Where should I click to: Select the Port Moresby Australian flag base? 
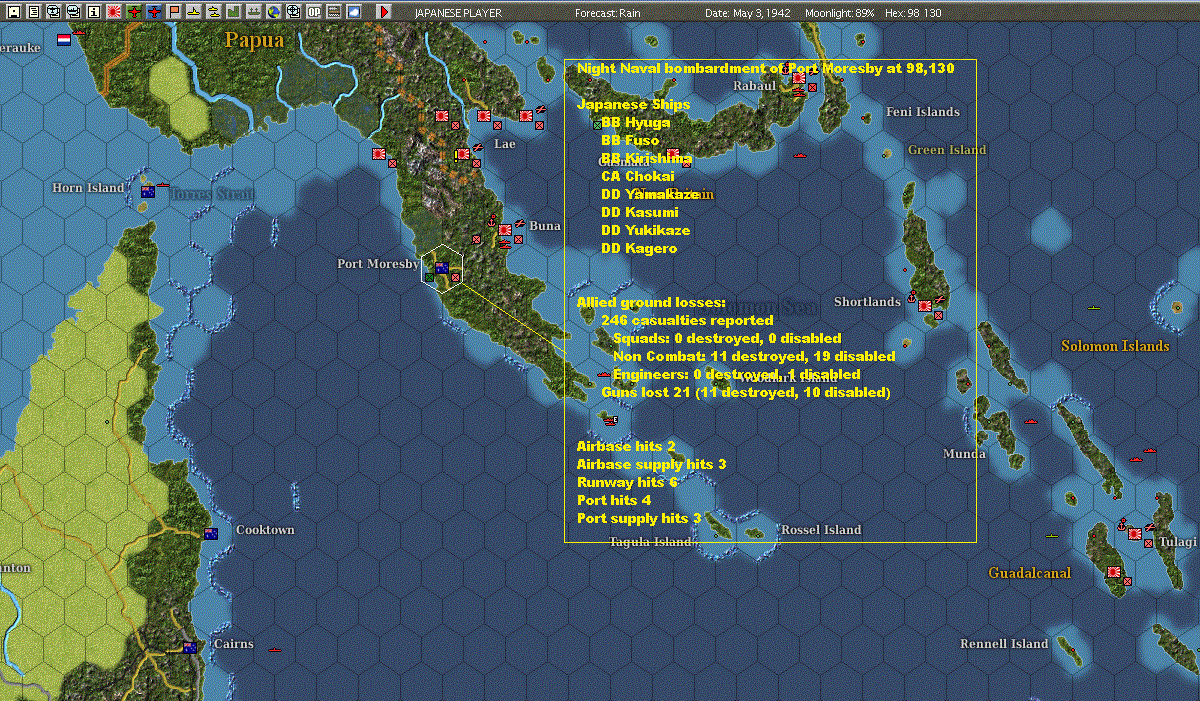[x=441, y=267]
